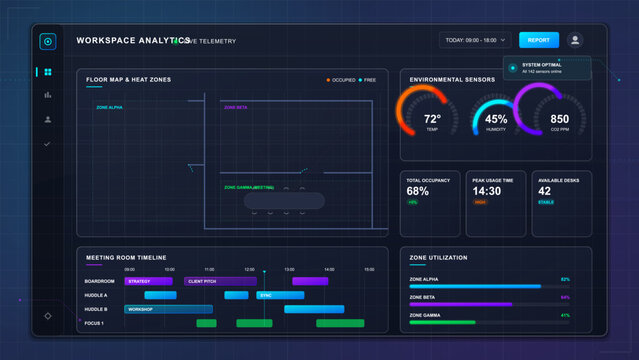This screenshot has width=639, height=360.
Task: Select the Huddle B afternoon booking at 13:00
Action: point(314,309)
